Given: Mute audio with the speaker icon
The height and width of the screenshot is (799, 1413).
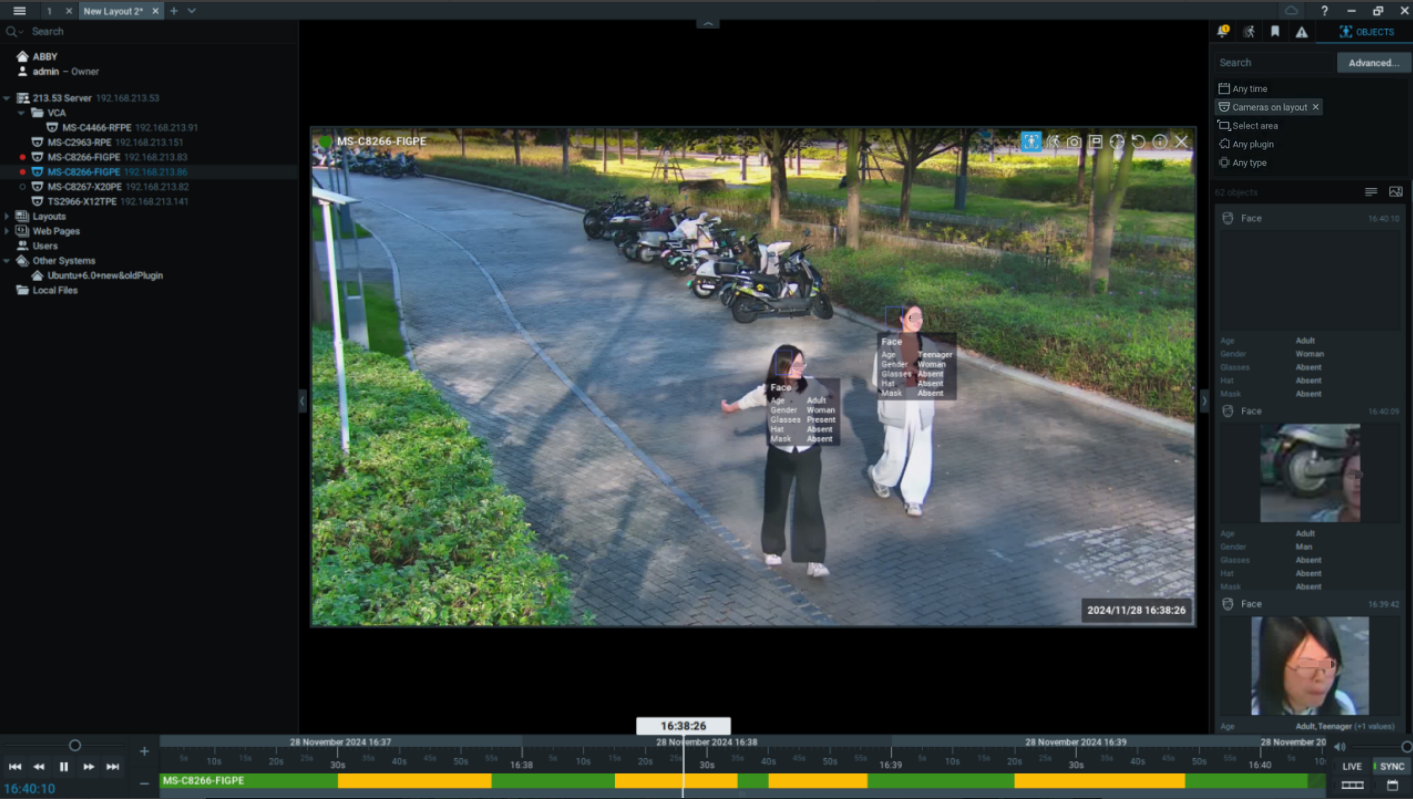Looking at the screenshot, I should point(1340,747).
